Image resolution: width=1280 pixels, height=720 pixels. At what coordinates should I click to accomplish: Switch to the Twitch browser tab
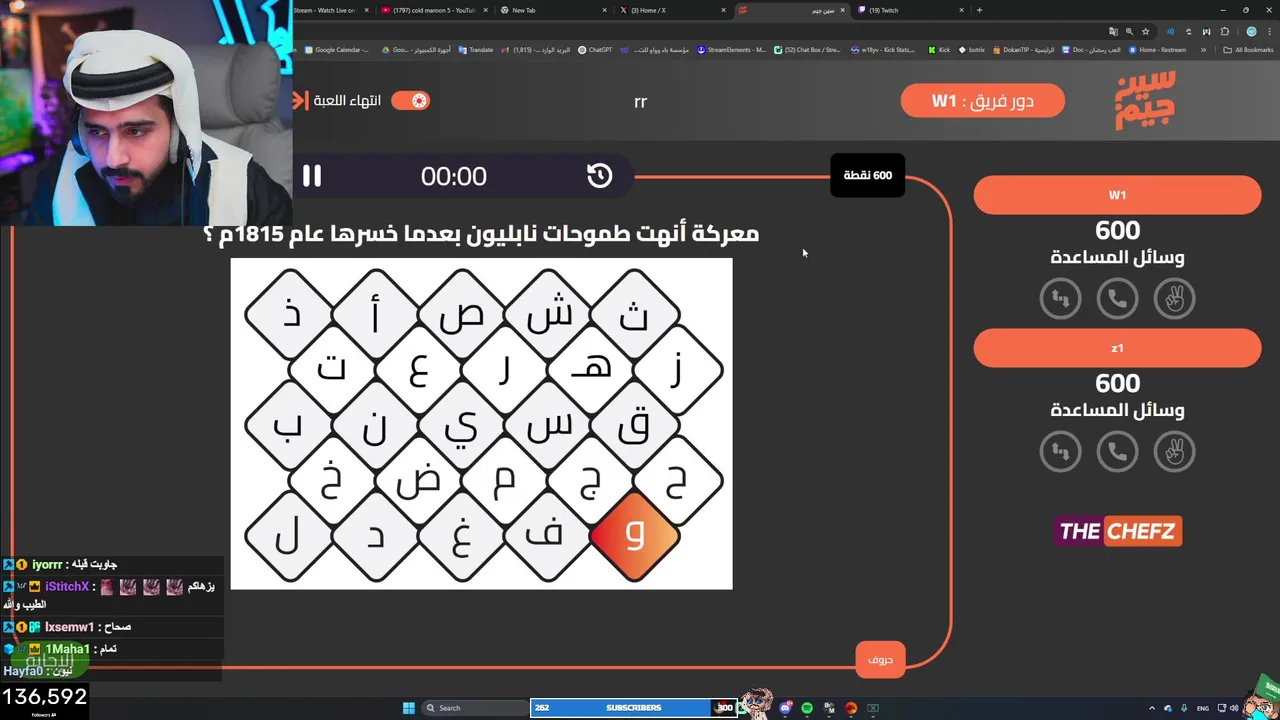click(912, 10)
